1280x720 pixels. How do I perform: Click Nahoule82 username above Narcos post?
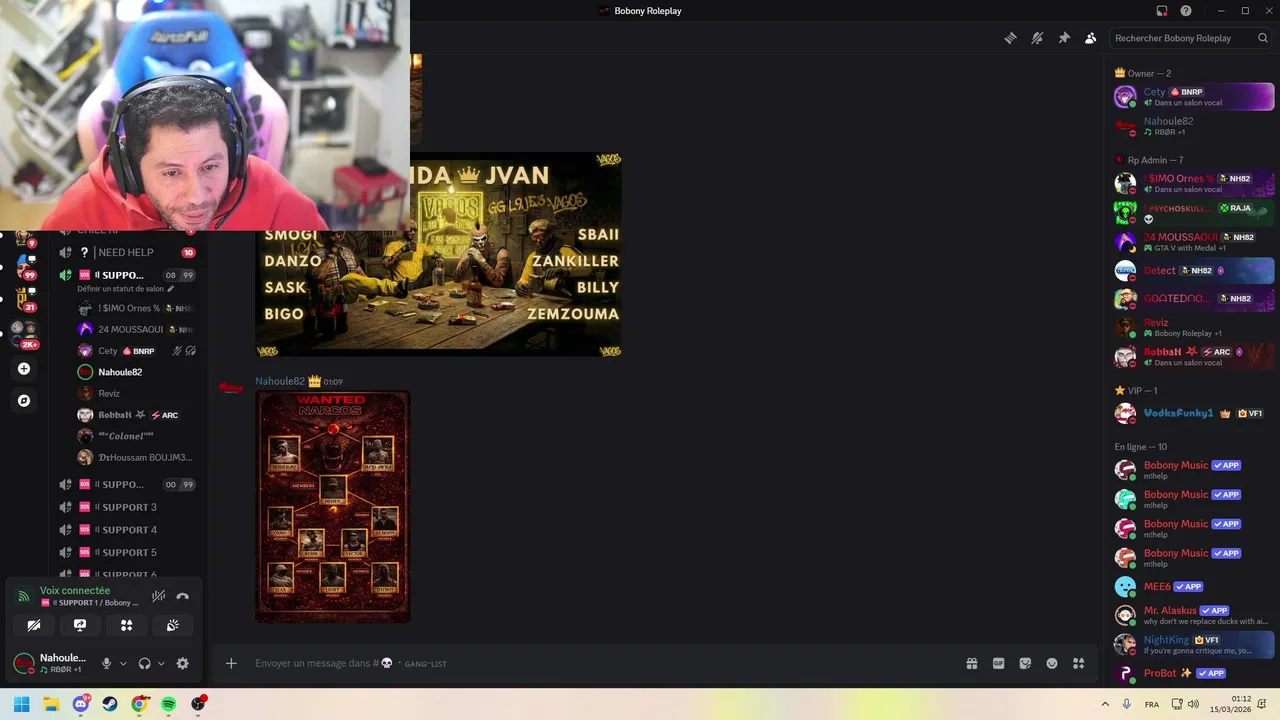[280, 381]
